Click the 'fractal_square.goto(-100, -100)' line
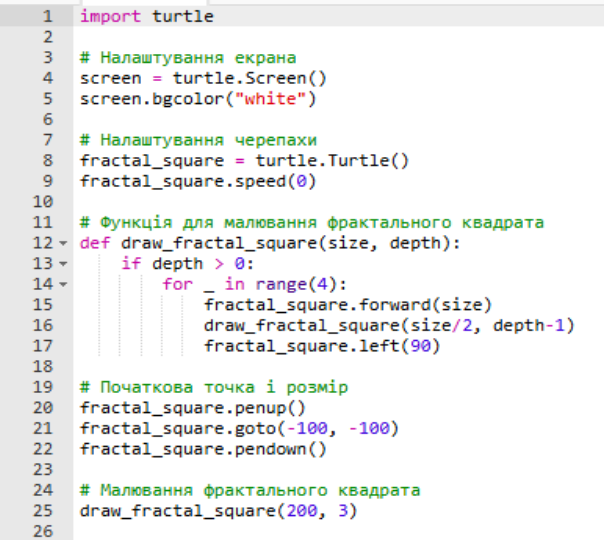604x540 pixels. 239,429
